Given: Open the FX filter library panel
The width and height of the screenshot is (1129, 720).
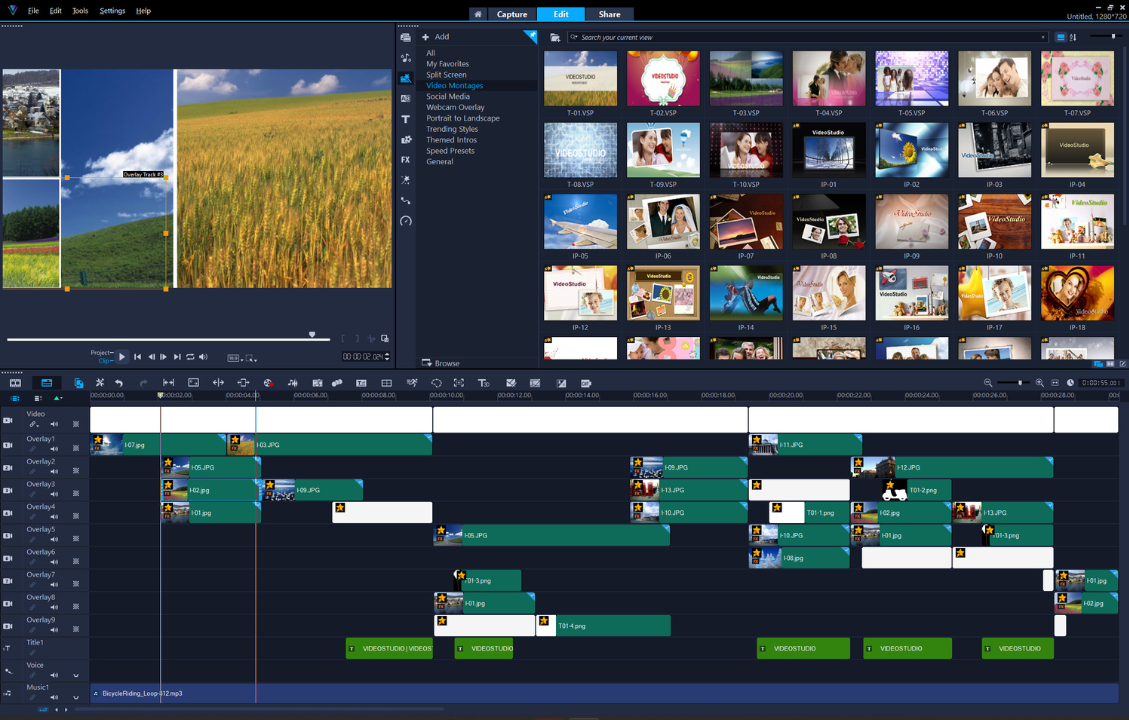Looking at the screenshot, I should click(x=405, y=160).
